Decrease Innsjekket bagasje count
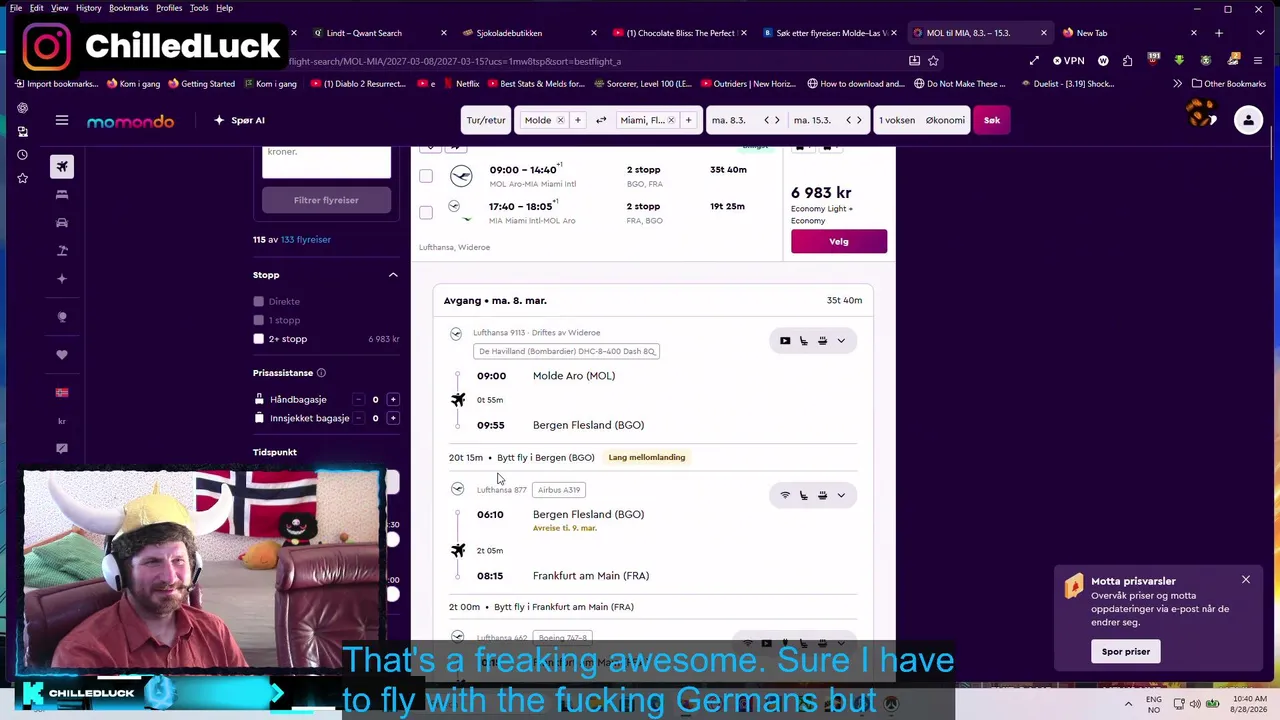Viewport: 1280px width, 720px height. [x=358, y=418]
